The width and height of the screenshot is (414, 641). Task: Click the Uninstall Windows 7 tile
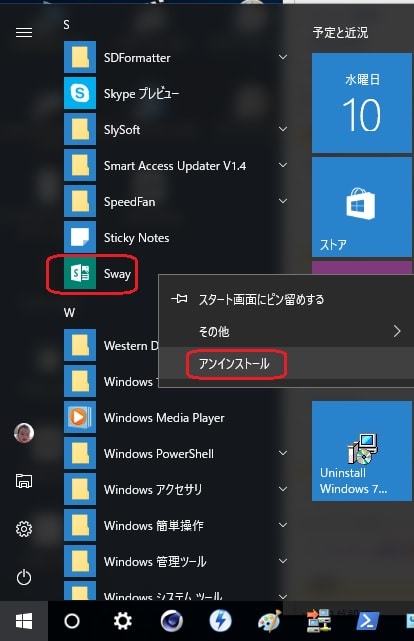(362, 451)
